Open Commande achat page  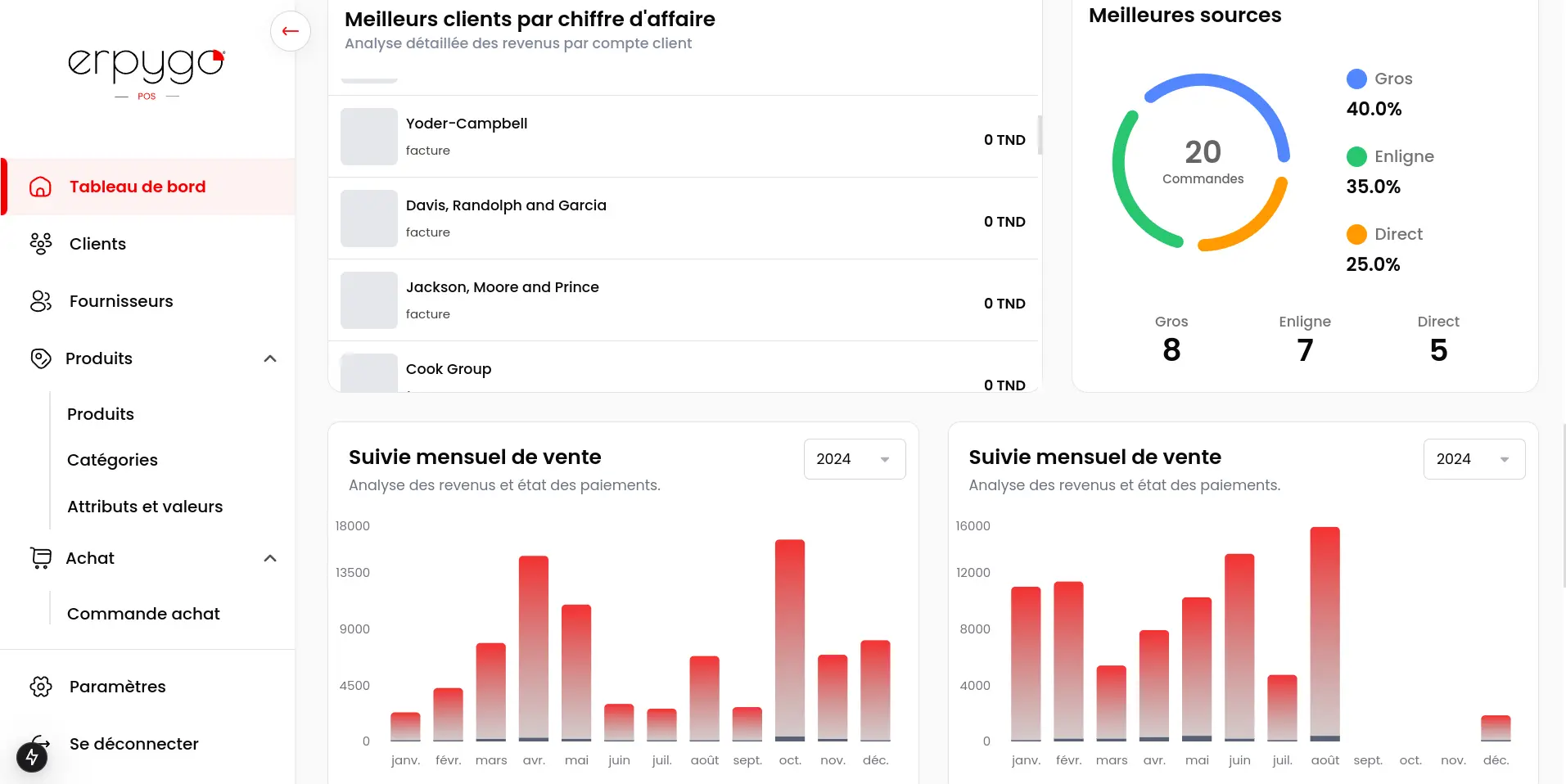[x=143, y=614]
